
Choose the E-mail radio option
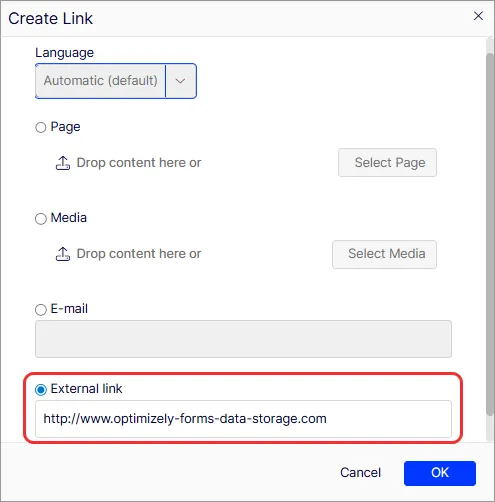(41, 310)
